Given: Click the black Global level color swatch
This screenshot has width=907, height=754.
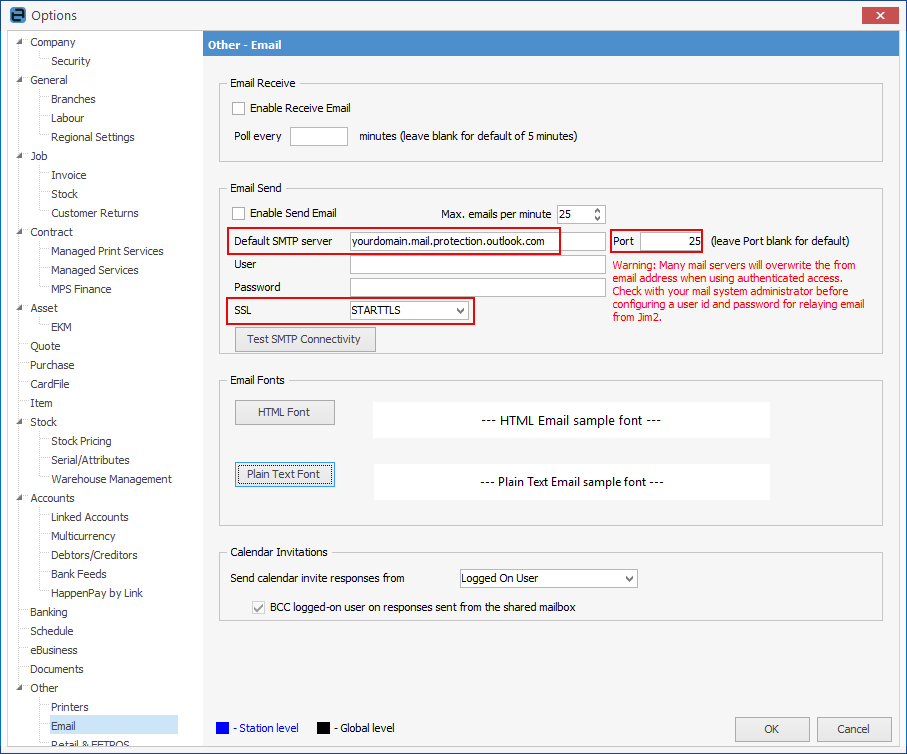Looking at the screenshot, I should (323, 728).
